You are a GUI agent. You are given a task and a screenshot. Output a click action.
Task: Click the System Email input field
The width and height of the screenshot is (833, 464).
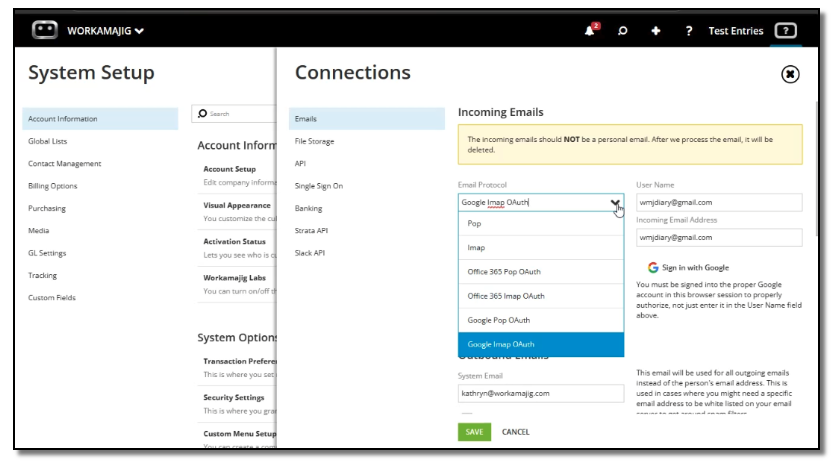click(x=541, y=393)
